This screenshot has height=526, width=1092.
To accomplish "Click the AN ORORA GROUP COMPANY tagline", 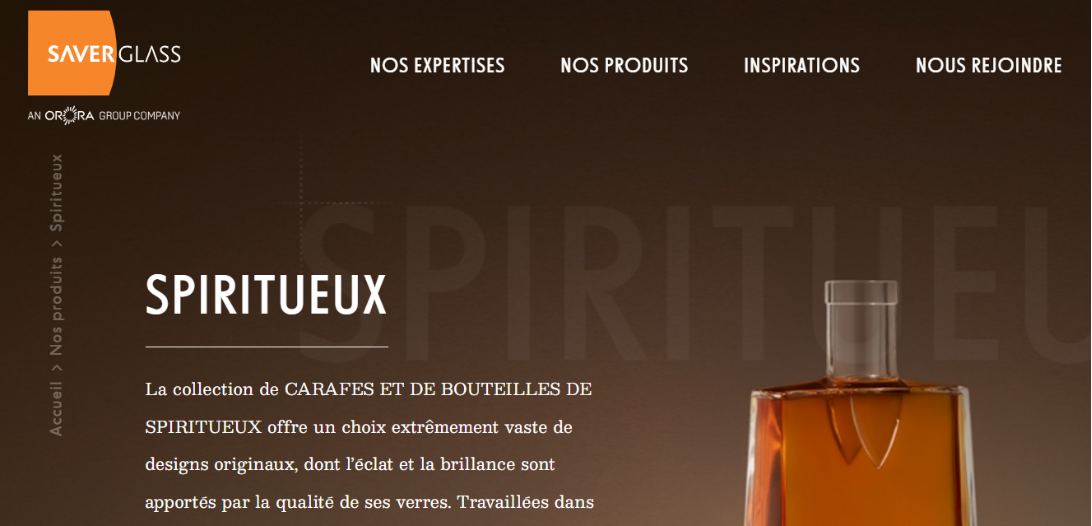I will (104, 116).
